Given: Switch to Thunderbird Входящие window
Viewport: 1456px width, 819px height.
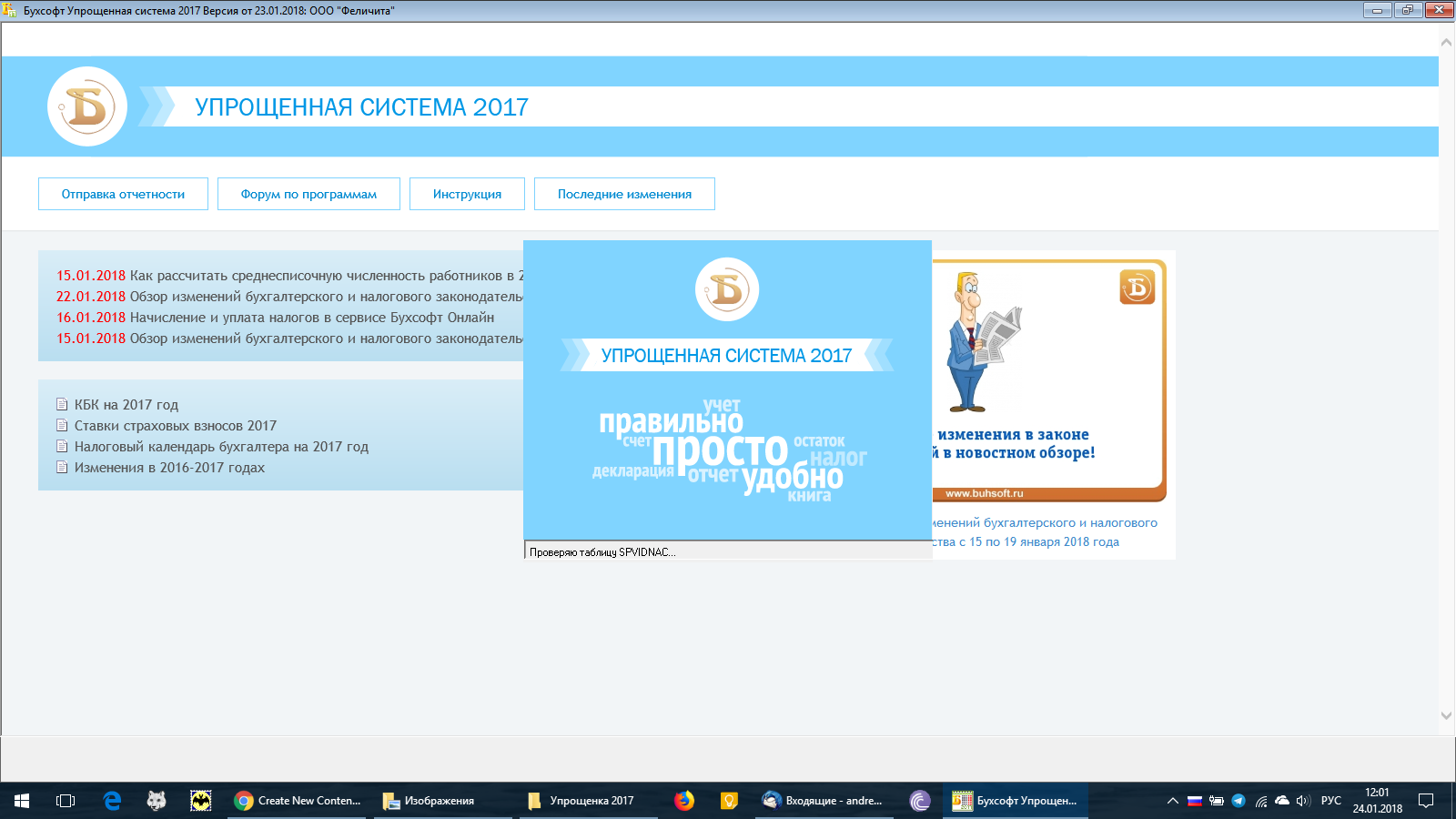Looking at the screenshot, I should (x=824, y=801).
